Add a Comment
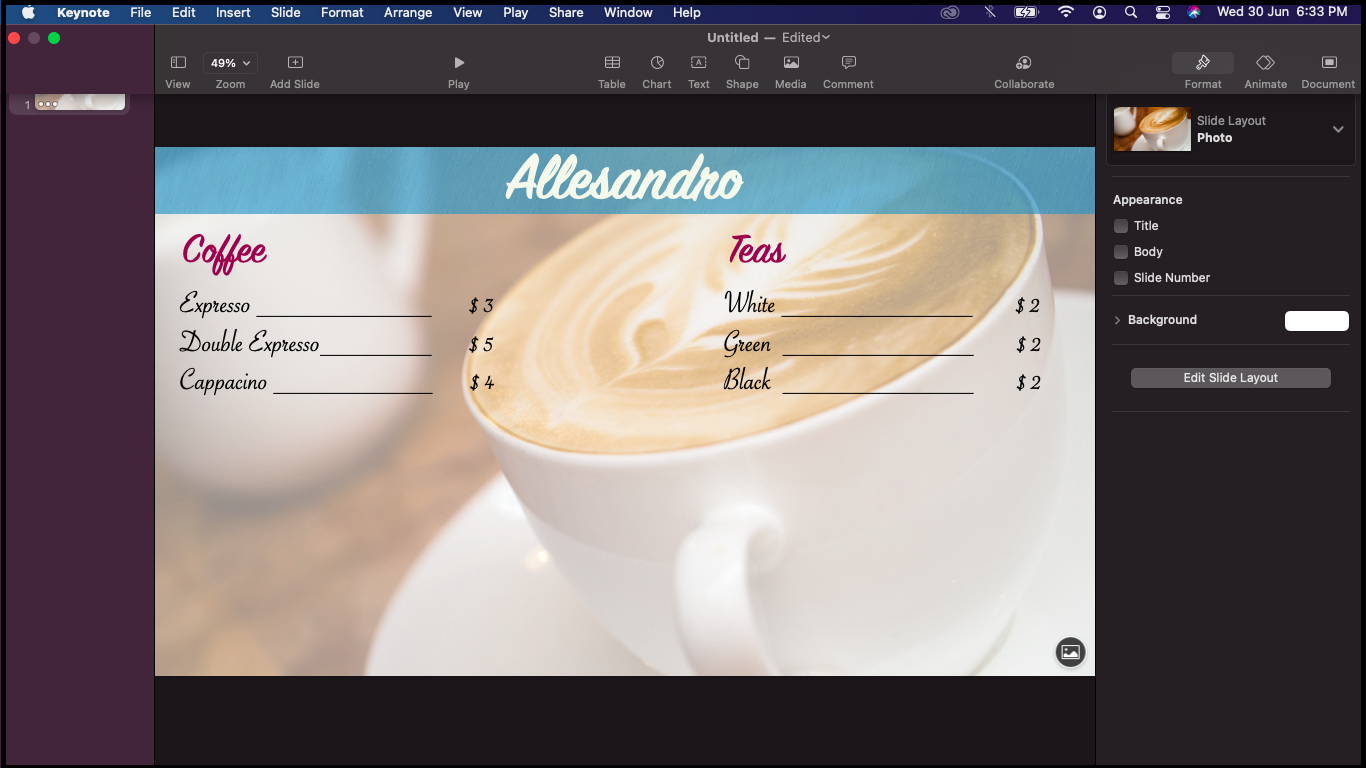 tap(847, 68)
